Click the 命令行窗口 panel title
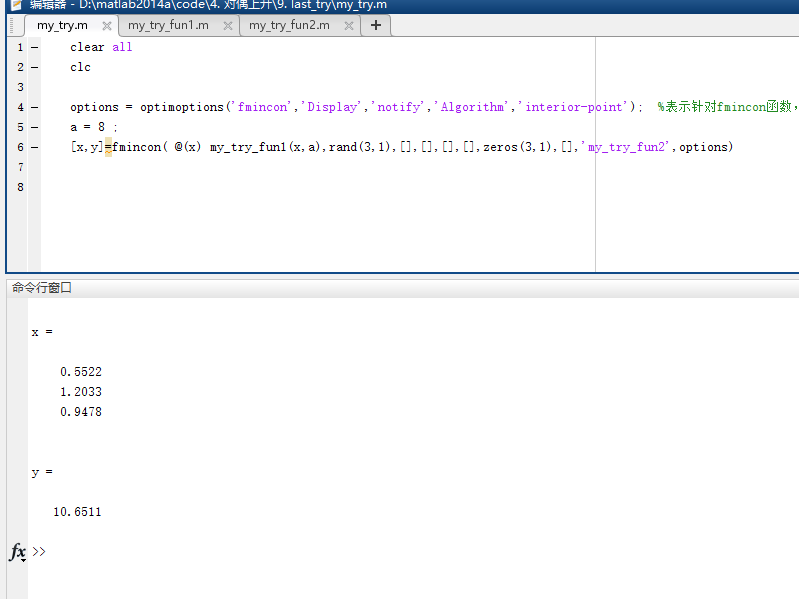The height and width of the screenshot is (599, 799). [42, 288]
